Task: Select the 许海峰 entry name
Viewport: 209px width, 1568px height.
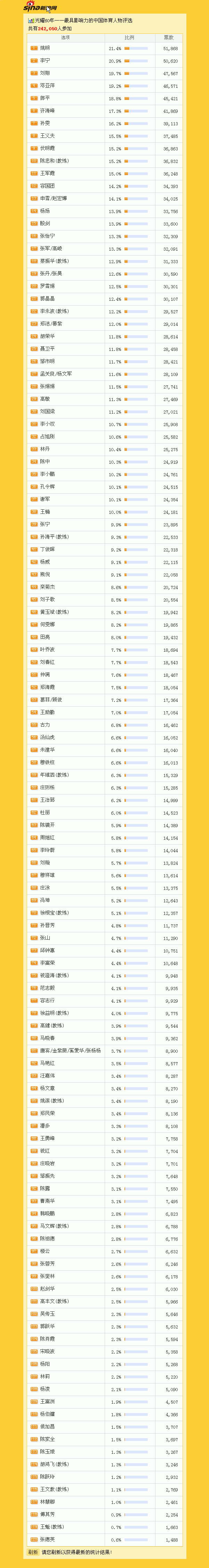Action: tap(47, 111)
